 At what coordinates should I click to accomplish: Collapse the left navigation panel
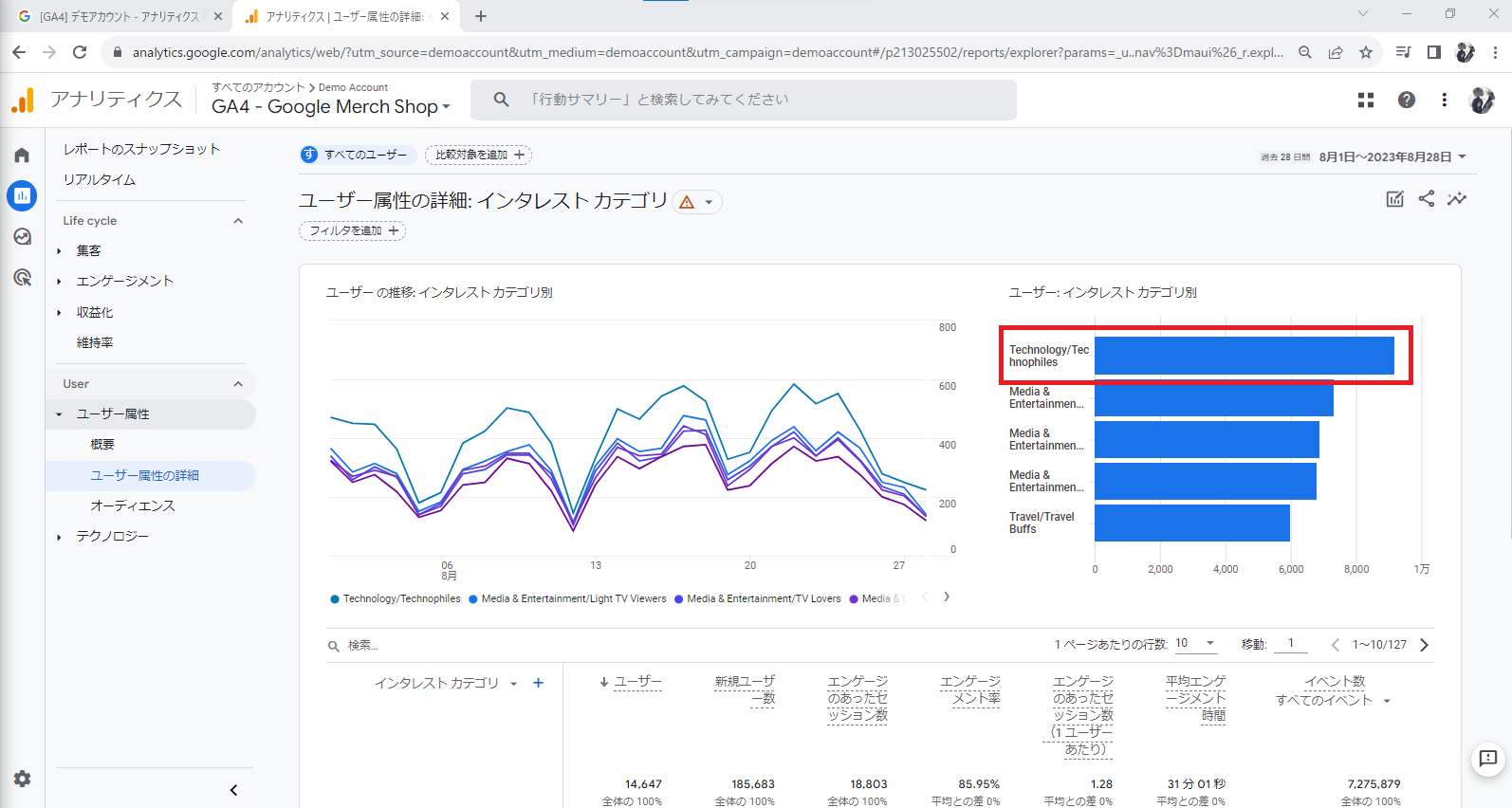tap(233, 790)
